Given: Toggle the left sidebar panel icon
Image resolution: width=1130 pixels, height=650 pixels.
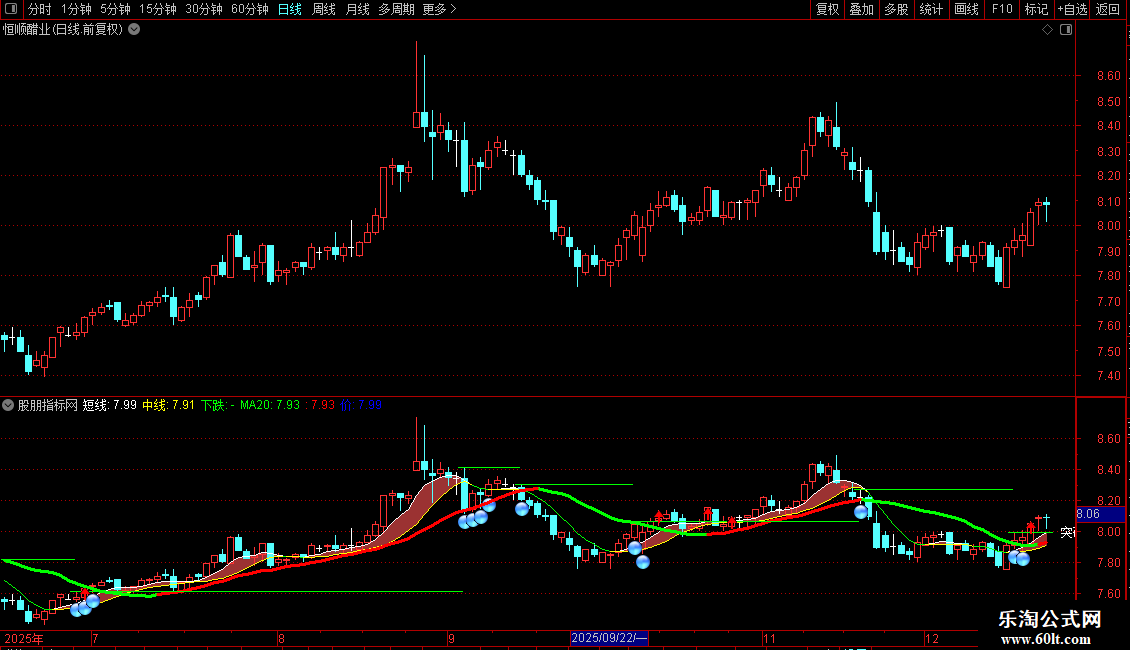Looking at the screenshot, I should click(x=11, y=9).
